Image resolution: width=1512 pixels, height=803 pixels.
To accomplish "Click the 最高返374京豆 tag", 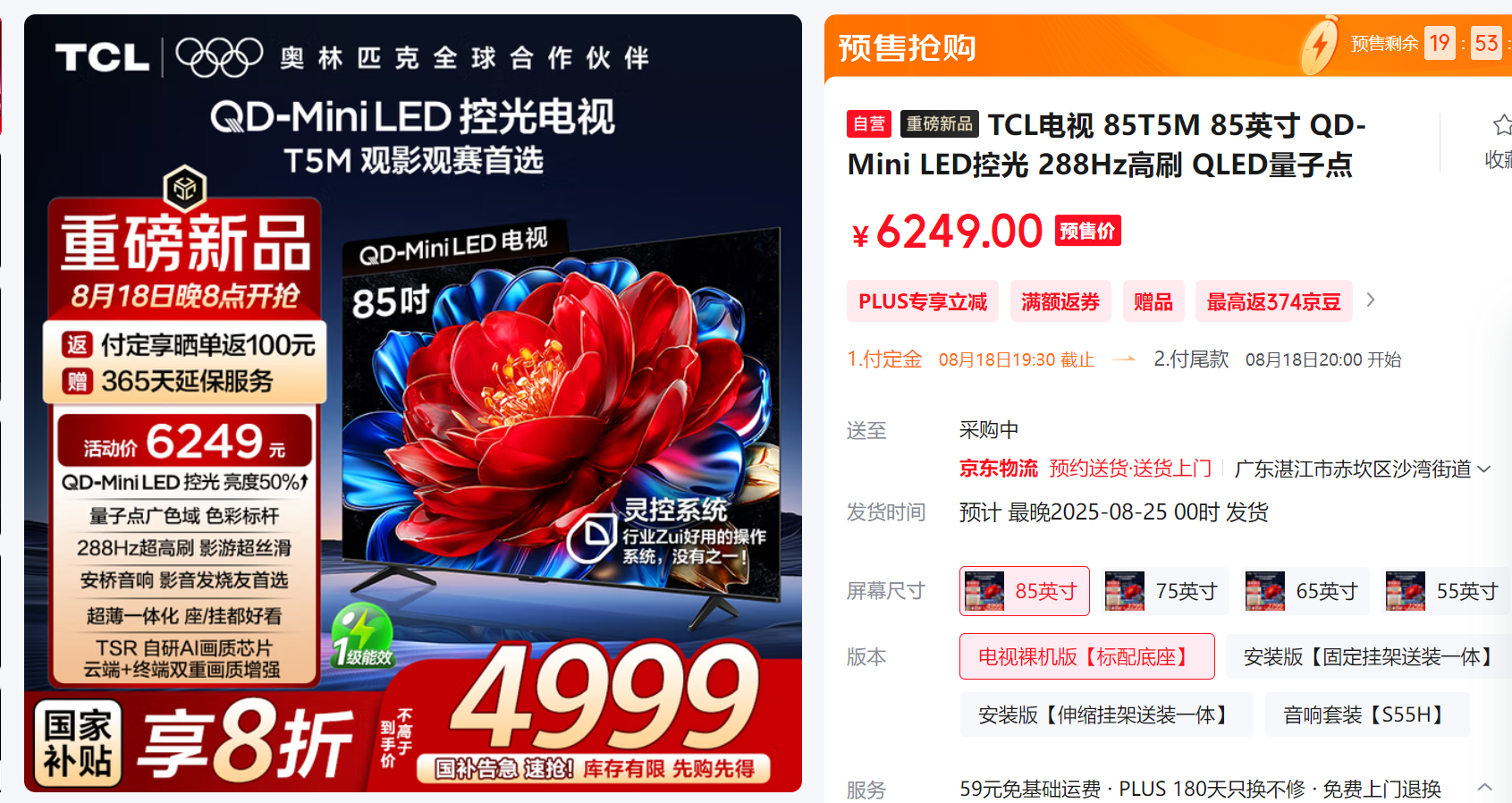I will 1274,301.
